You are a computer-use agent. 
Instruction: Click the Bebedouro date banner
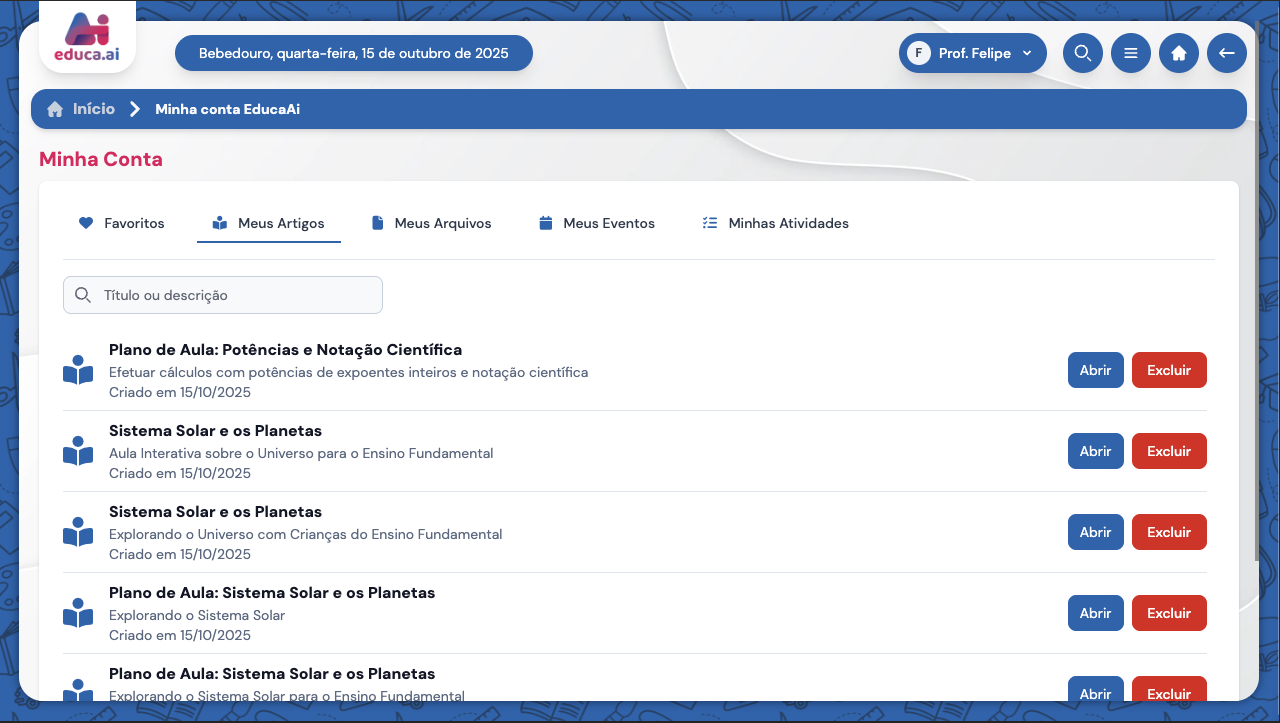(x=353, y=53)
